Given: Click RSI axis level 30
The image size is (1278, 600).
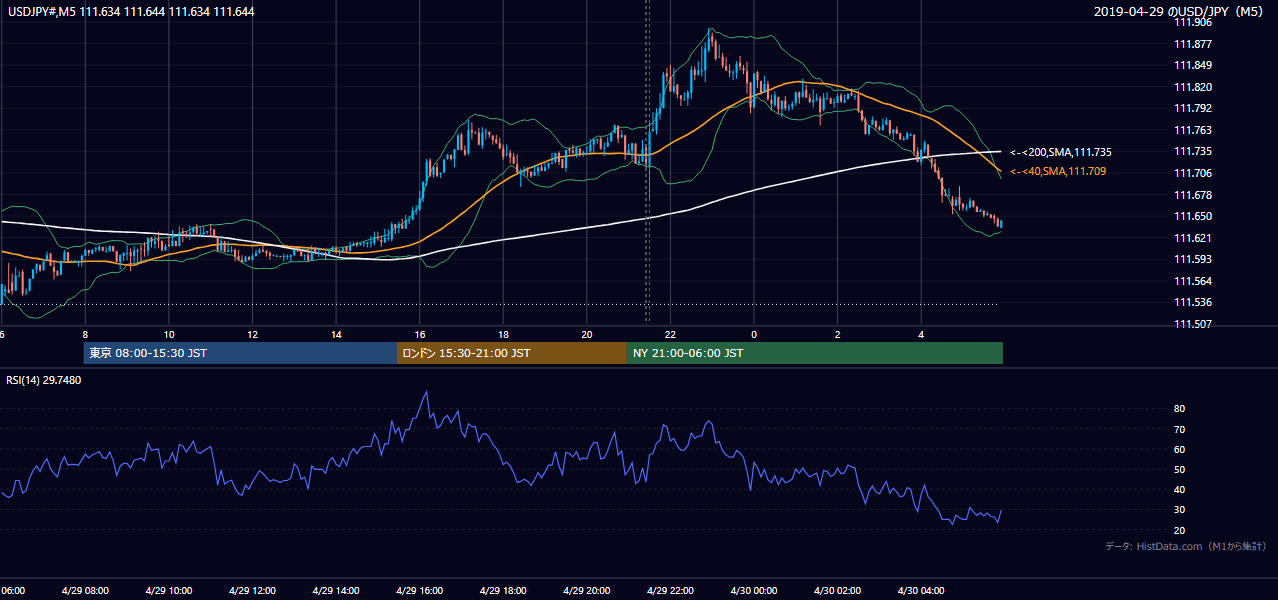Looking at the screenshot, I should tap(1179, 510).
